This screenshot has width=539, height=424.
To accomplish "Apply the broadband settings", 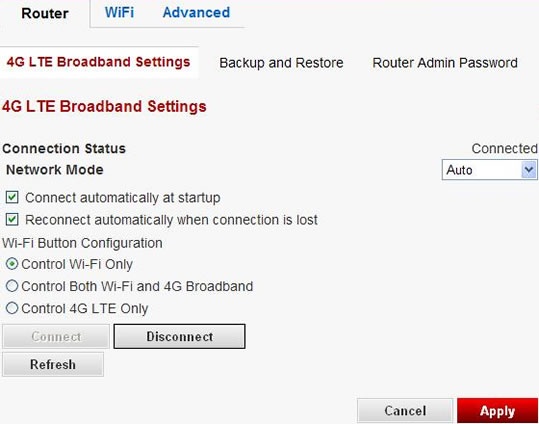I will [497, 411].
